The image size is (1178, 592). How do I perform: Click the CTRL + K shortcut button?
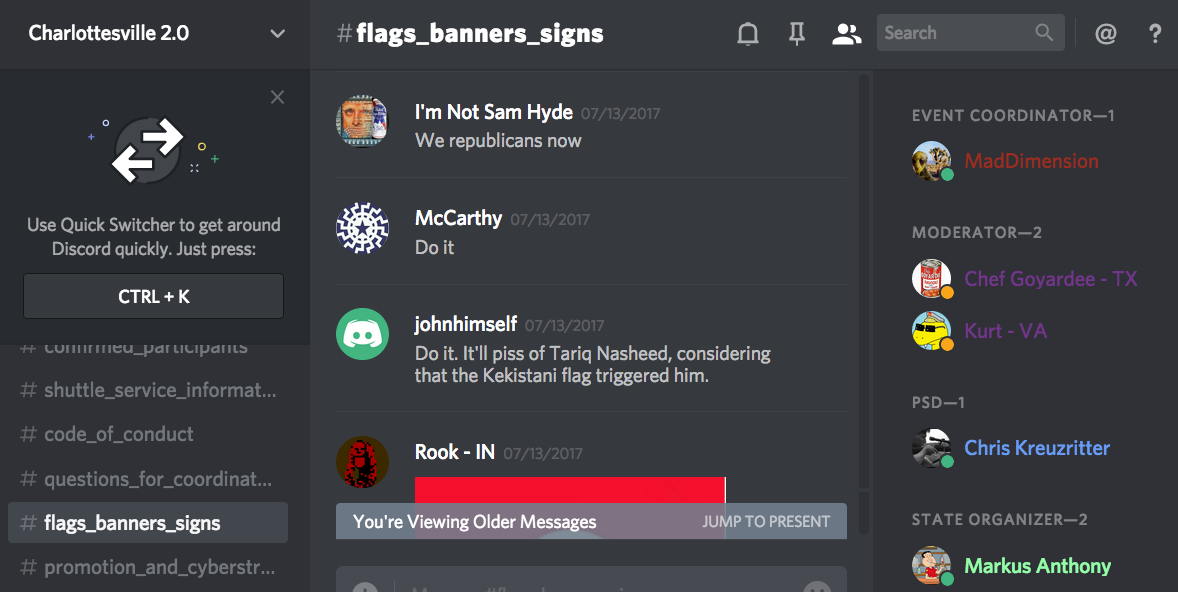click(x=153, y=296)
